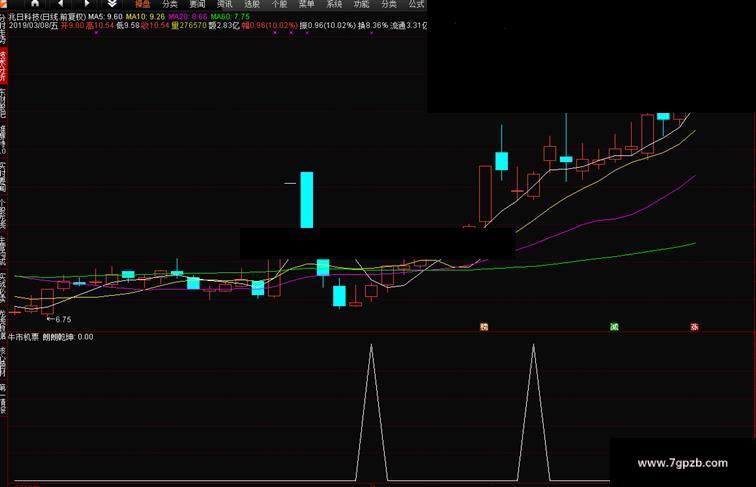The height and width of the screenshot is (487, 756).
Task: Select the highlighted orange 报价 menu
Action: pyautogui.click(x=142, y=4)
